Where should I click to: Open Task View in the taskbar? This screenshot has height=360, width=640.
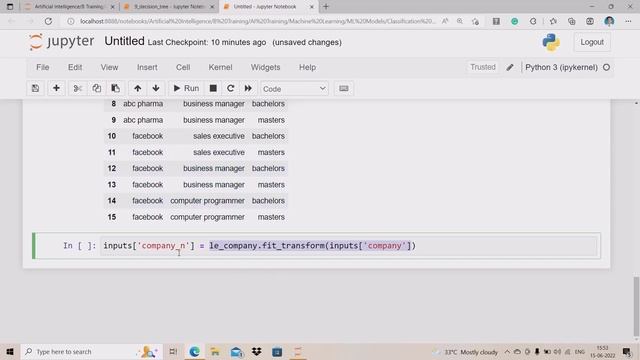(x=173, y=351)
